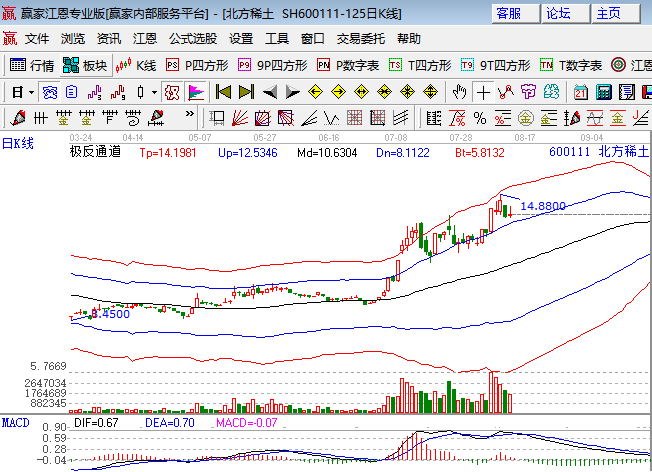The image size is (652, 472).
Task: Click yellow diamond horizontal compress icon
Action: (384, 92)
